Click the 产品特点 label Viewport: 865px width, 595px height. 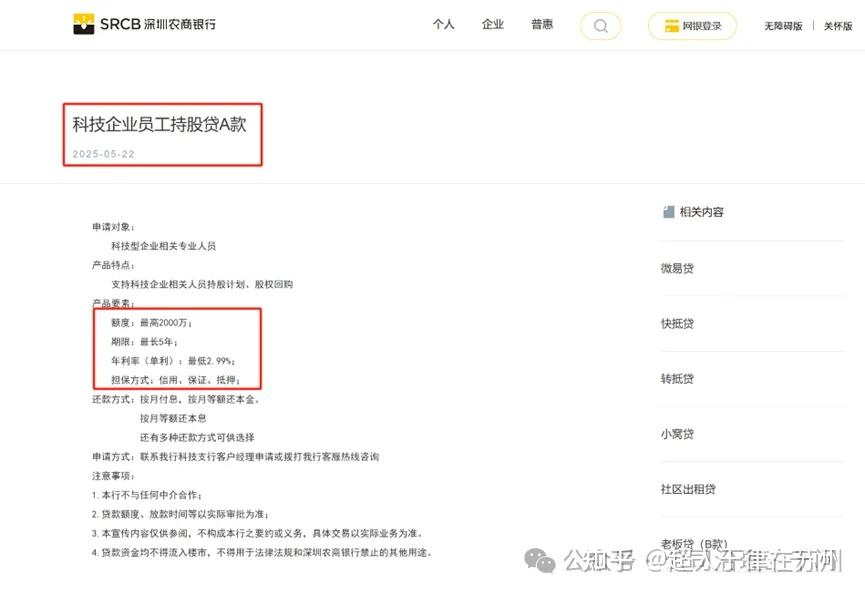coord(113,265)
